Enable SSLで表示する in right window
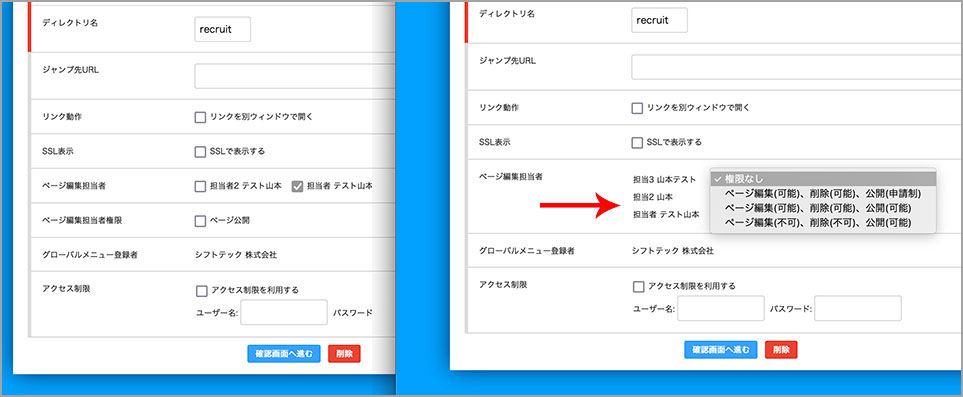963x397 pixels. 637,143
